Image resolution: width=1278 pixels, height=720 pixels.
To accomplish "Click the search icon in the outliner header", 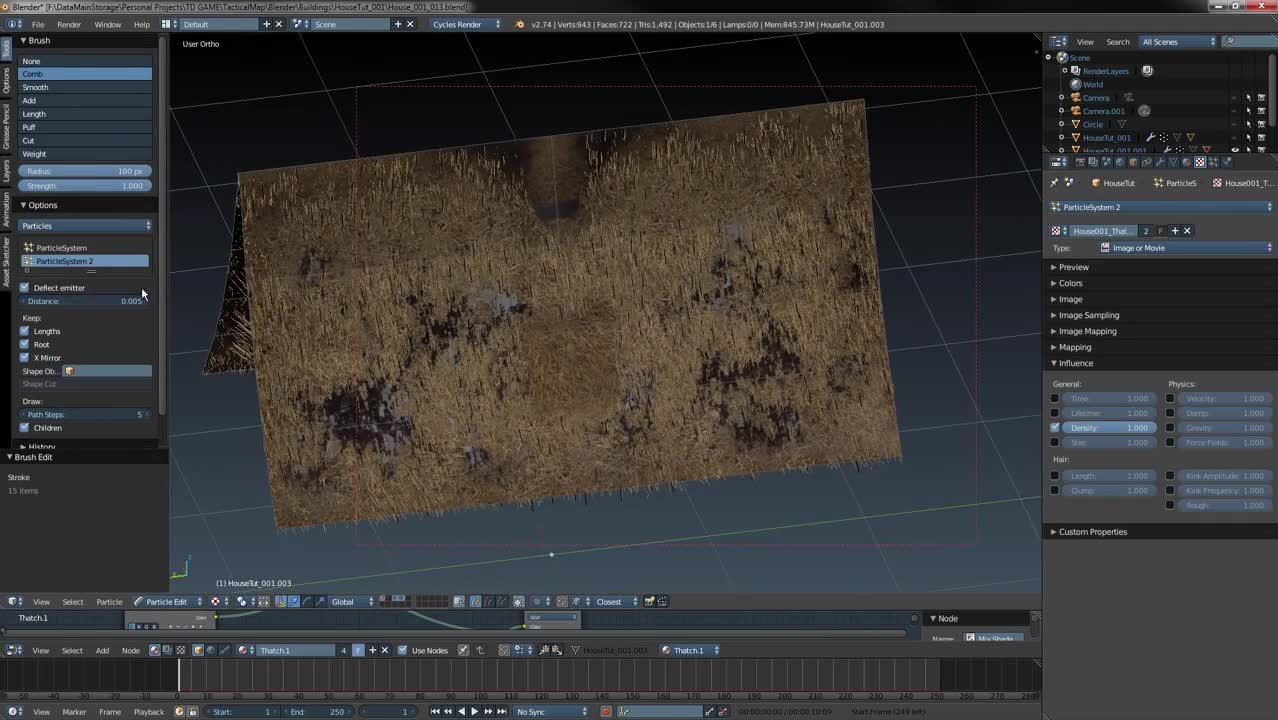I will coord(1229,42).
